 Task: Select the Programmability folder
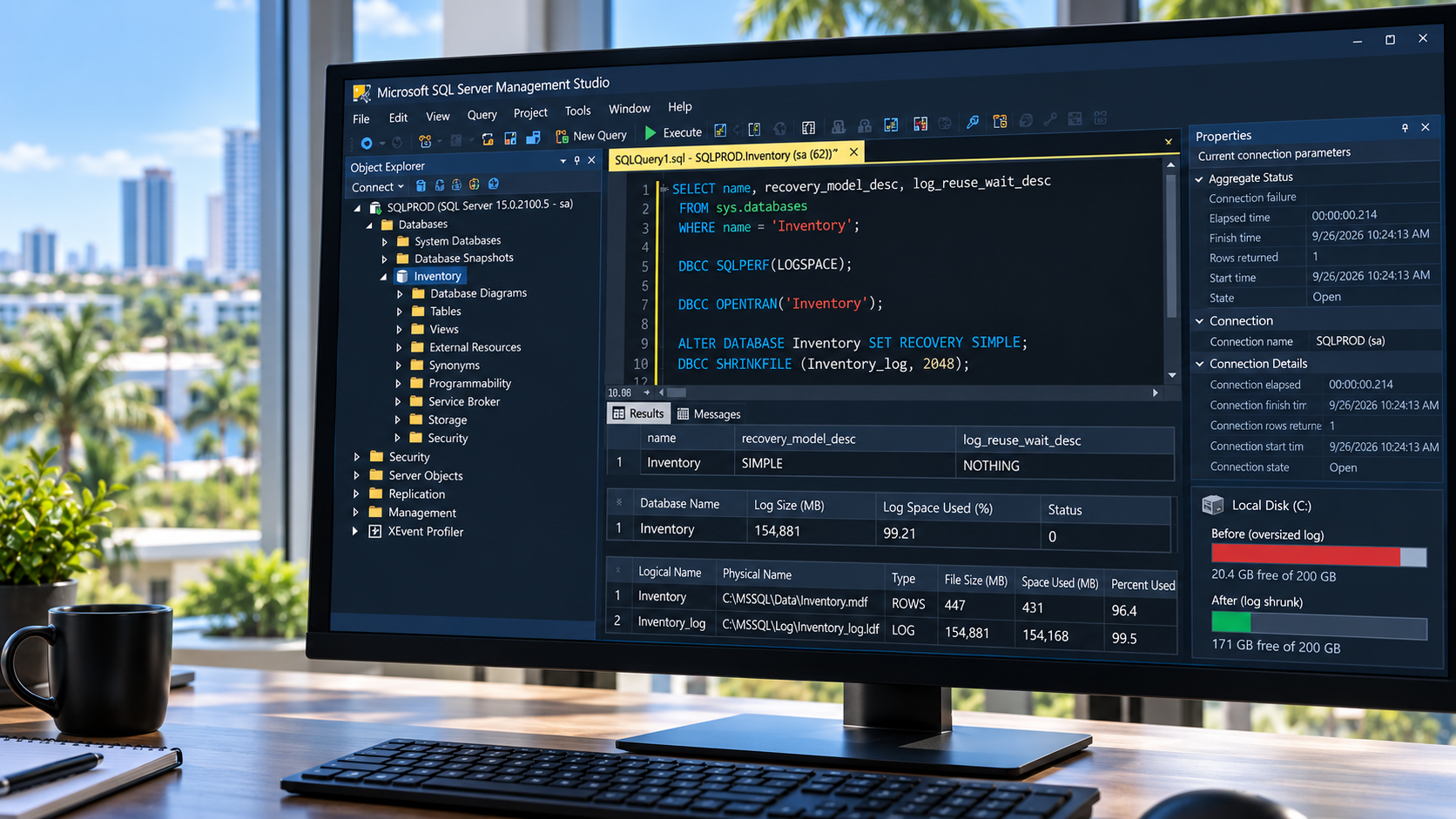click(x=469, y=383)
